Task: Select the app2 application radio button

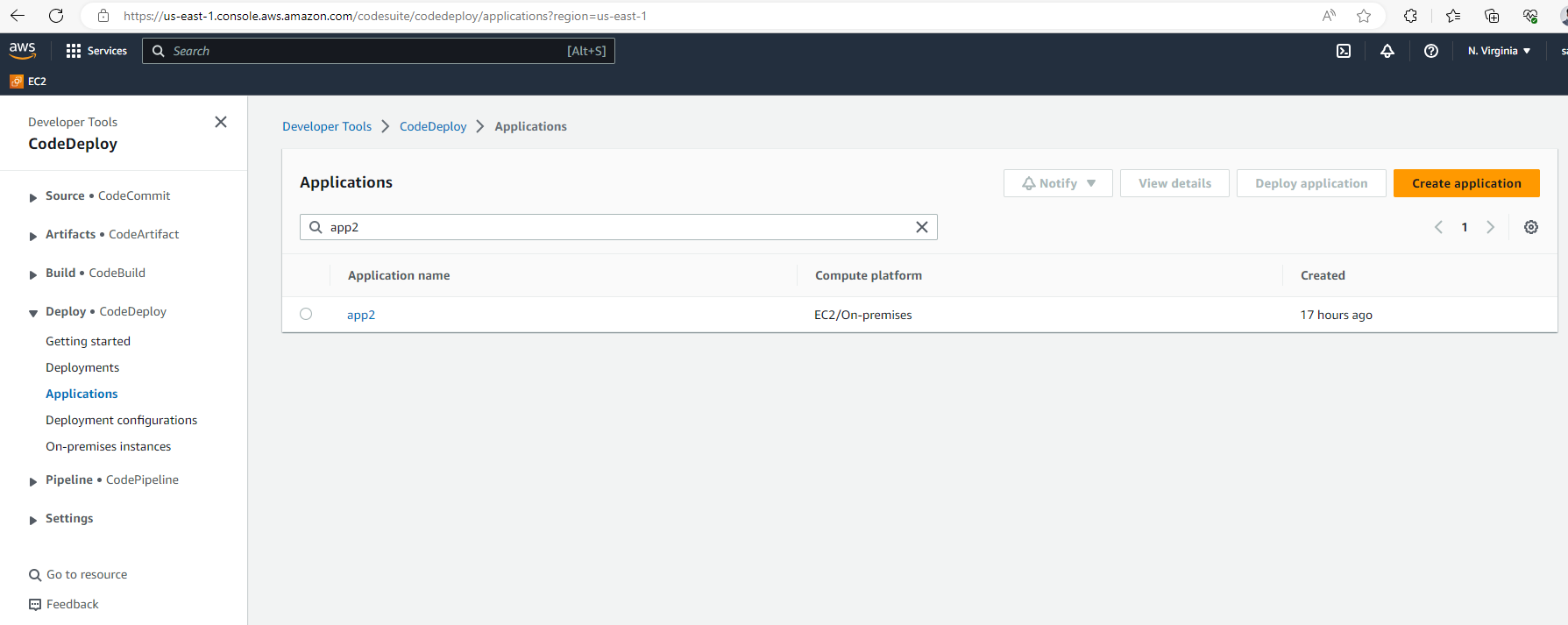Action: point(306,314)
